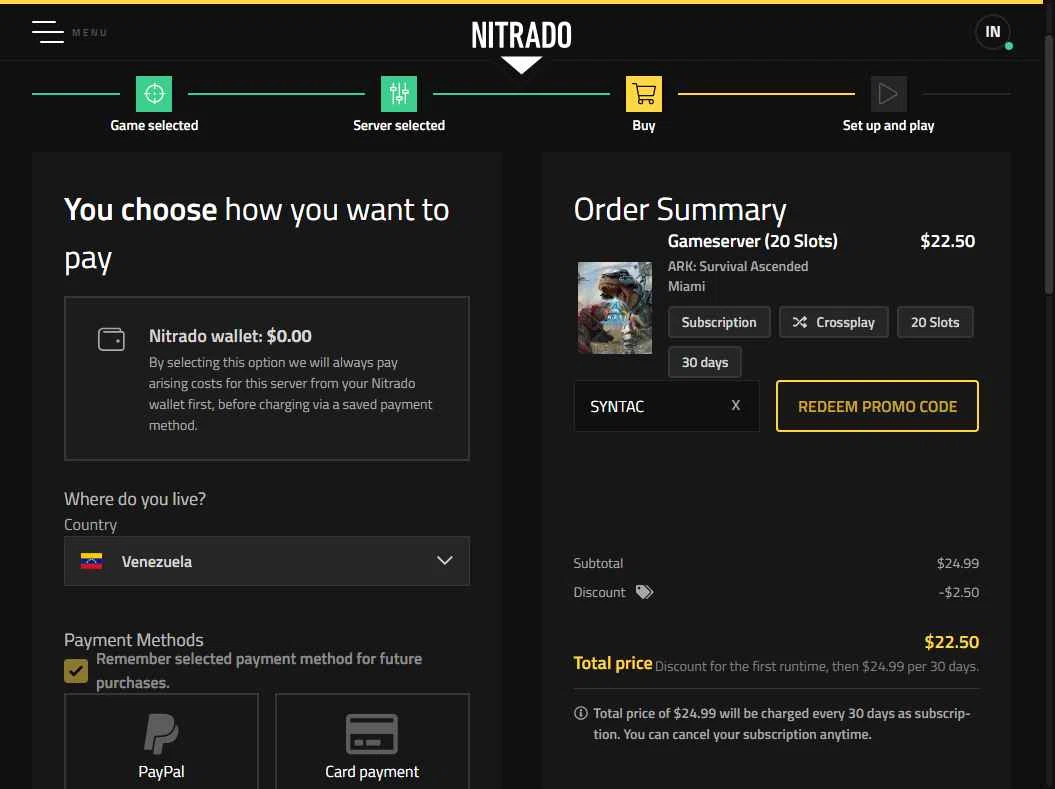Click the page vertical scrollbar
1055x789 pixels.
tap(1049, 165)
